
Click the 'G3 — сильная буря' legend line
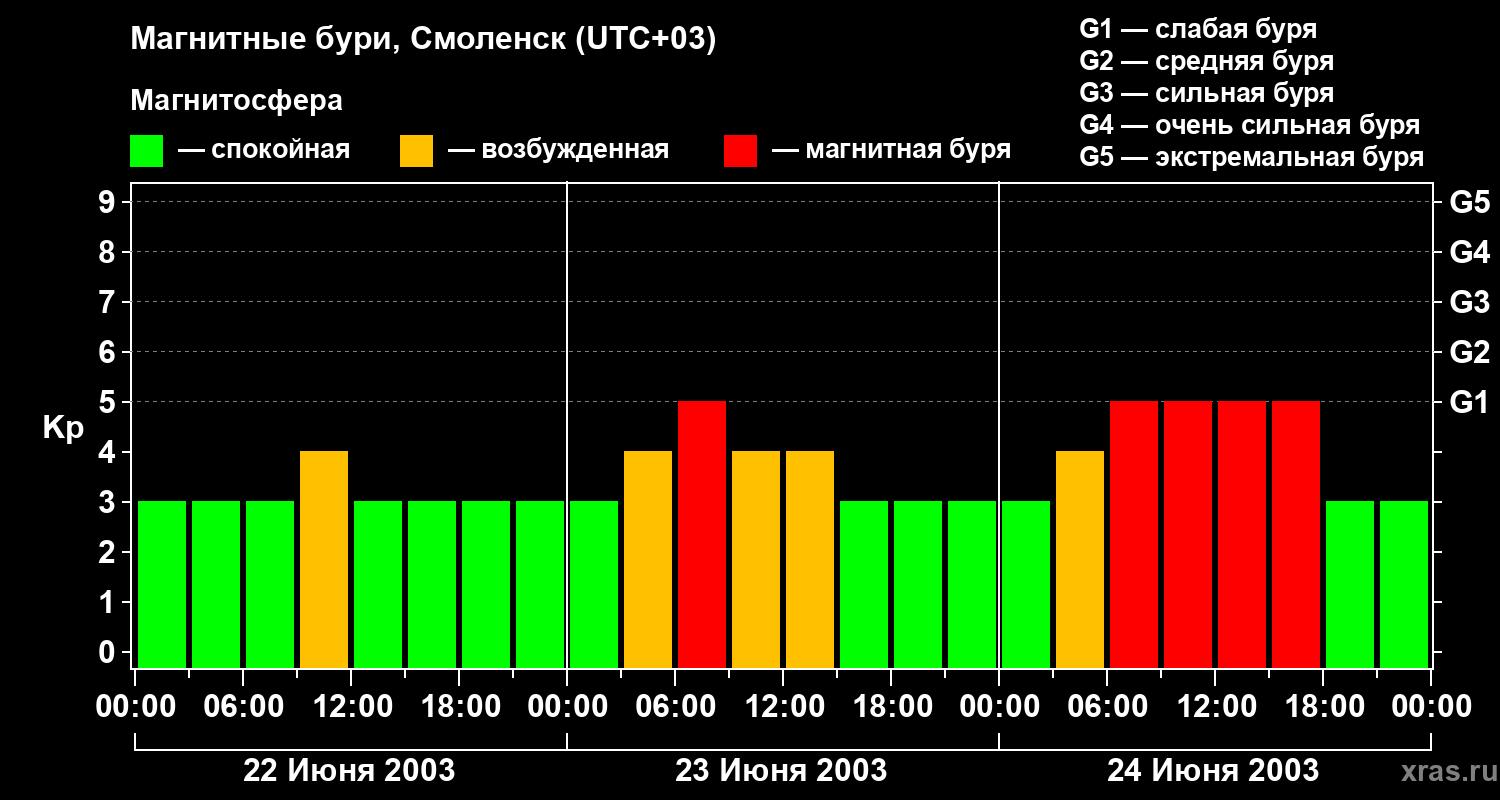click(x=1206, y=93)
